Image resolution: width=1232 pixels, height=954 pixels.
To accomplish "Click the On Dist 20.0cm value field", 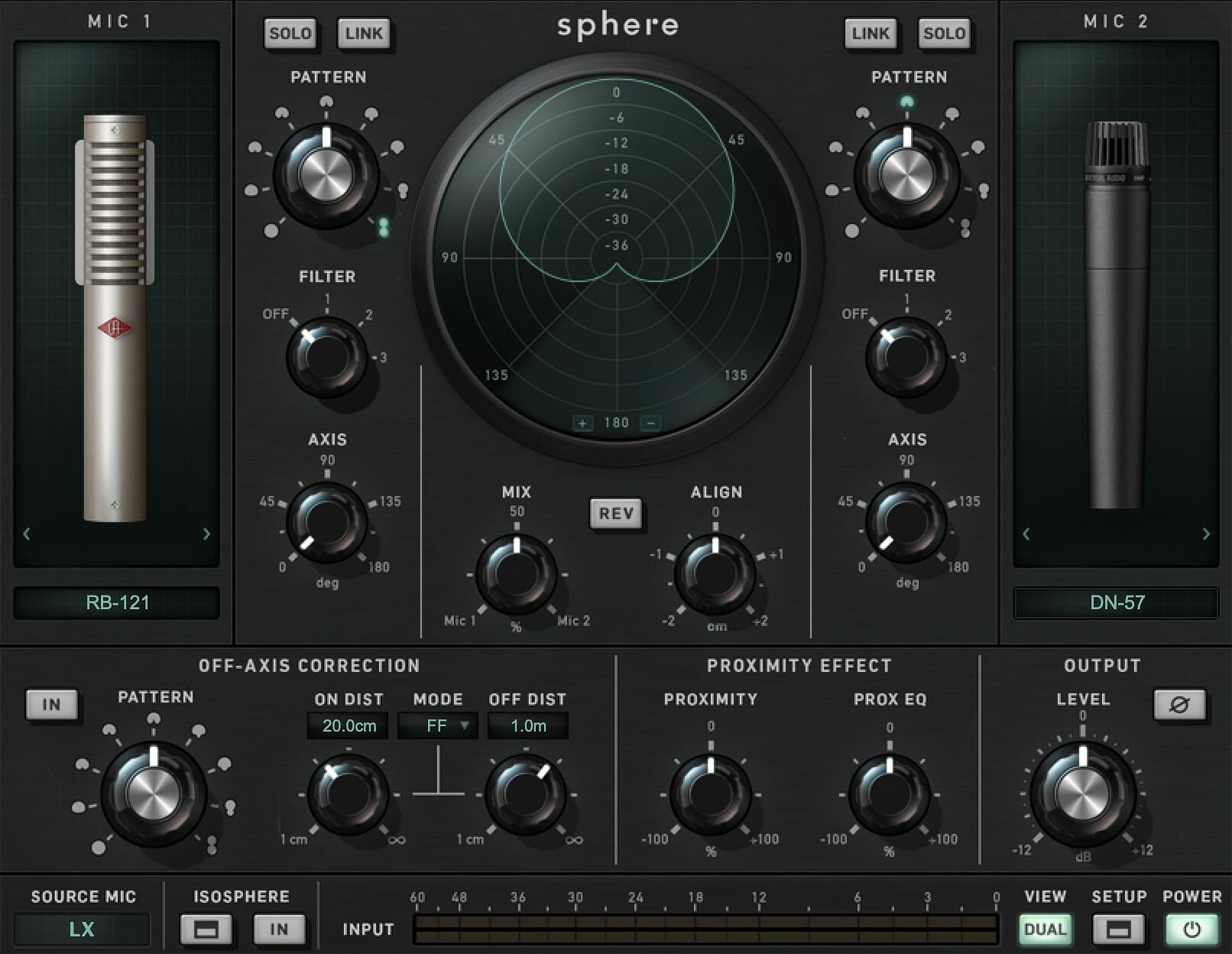I will tap(349, 725).
